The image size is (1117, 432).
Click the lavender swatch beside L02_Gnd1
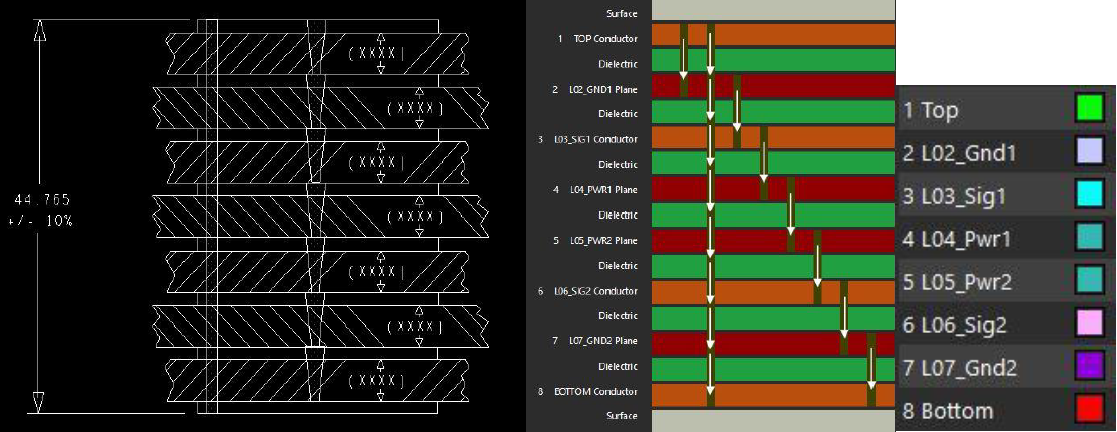tap(1088, 152)
